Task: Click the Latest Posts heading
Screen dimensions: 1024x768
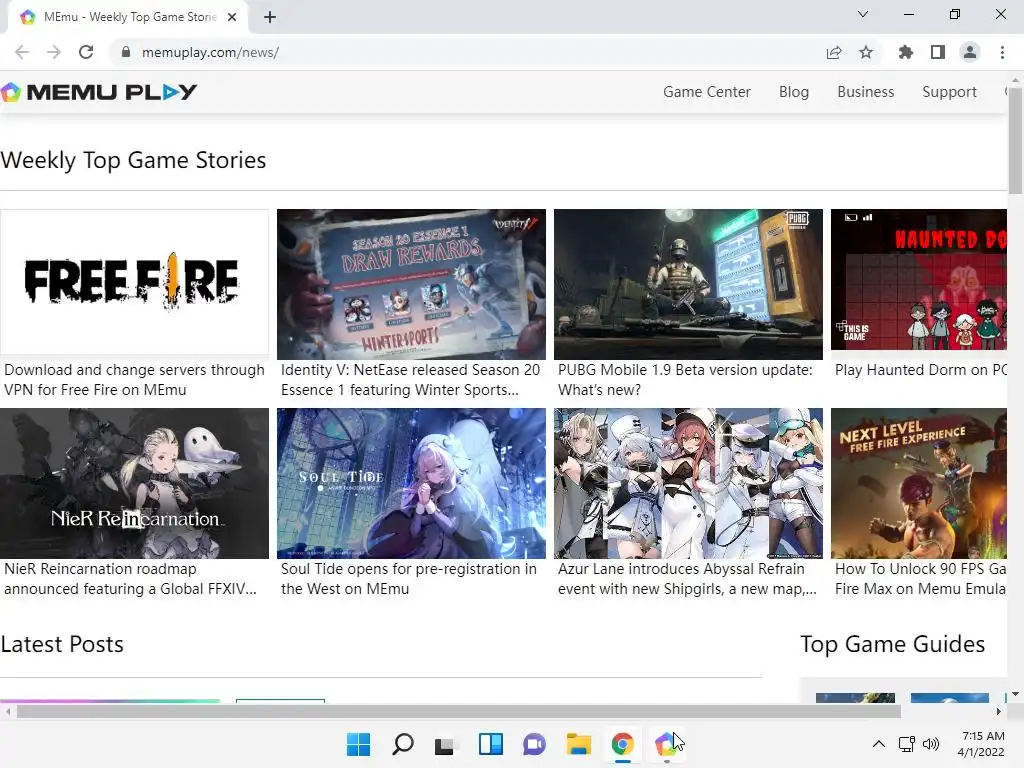Action: (x=62, y=644)
